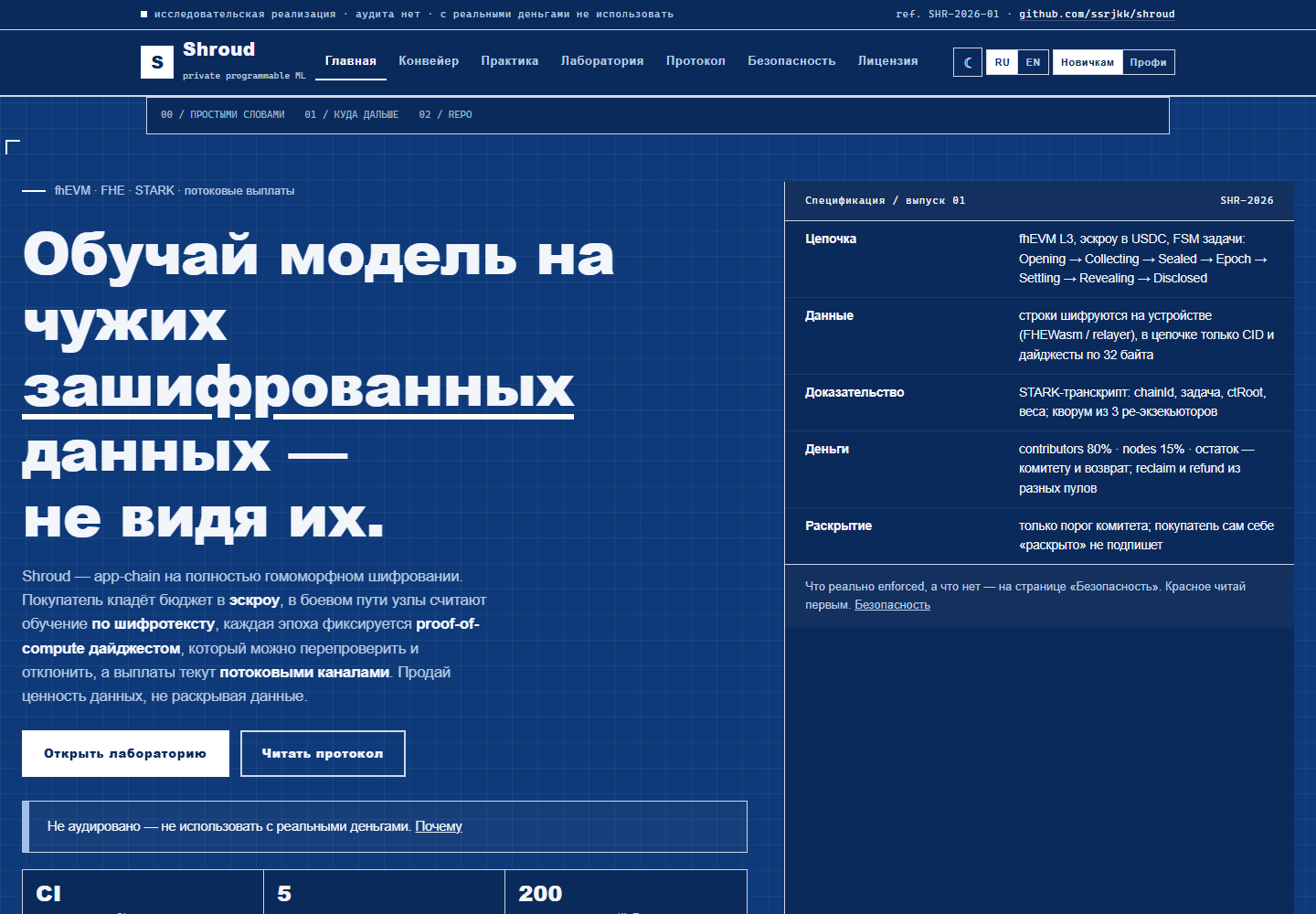Select the Профи audience mode

(1148, 62)
